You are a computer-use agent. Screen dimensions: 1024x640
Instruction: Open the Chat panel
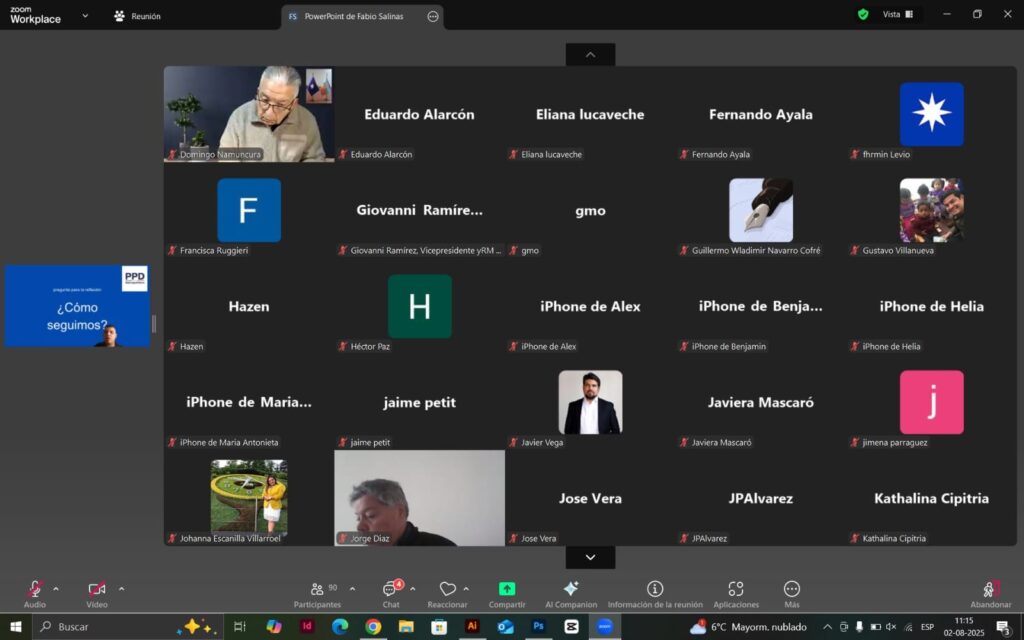click(391, 593)
